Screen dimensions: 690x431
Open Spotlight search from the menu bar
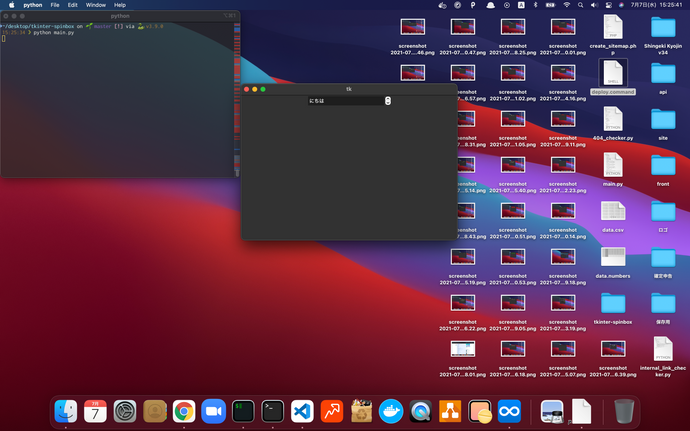click(x=580, y=5)
